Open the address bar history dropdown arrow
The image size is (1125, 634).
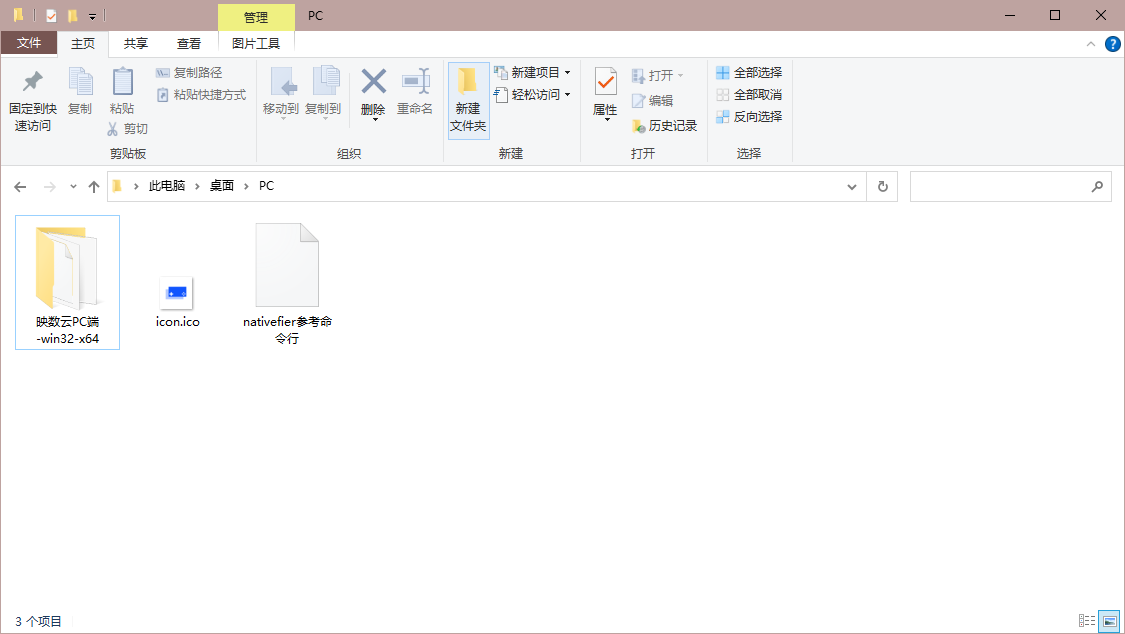851,186
